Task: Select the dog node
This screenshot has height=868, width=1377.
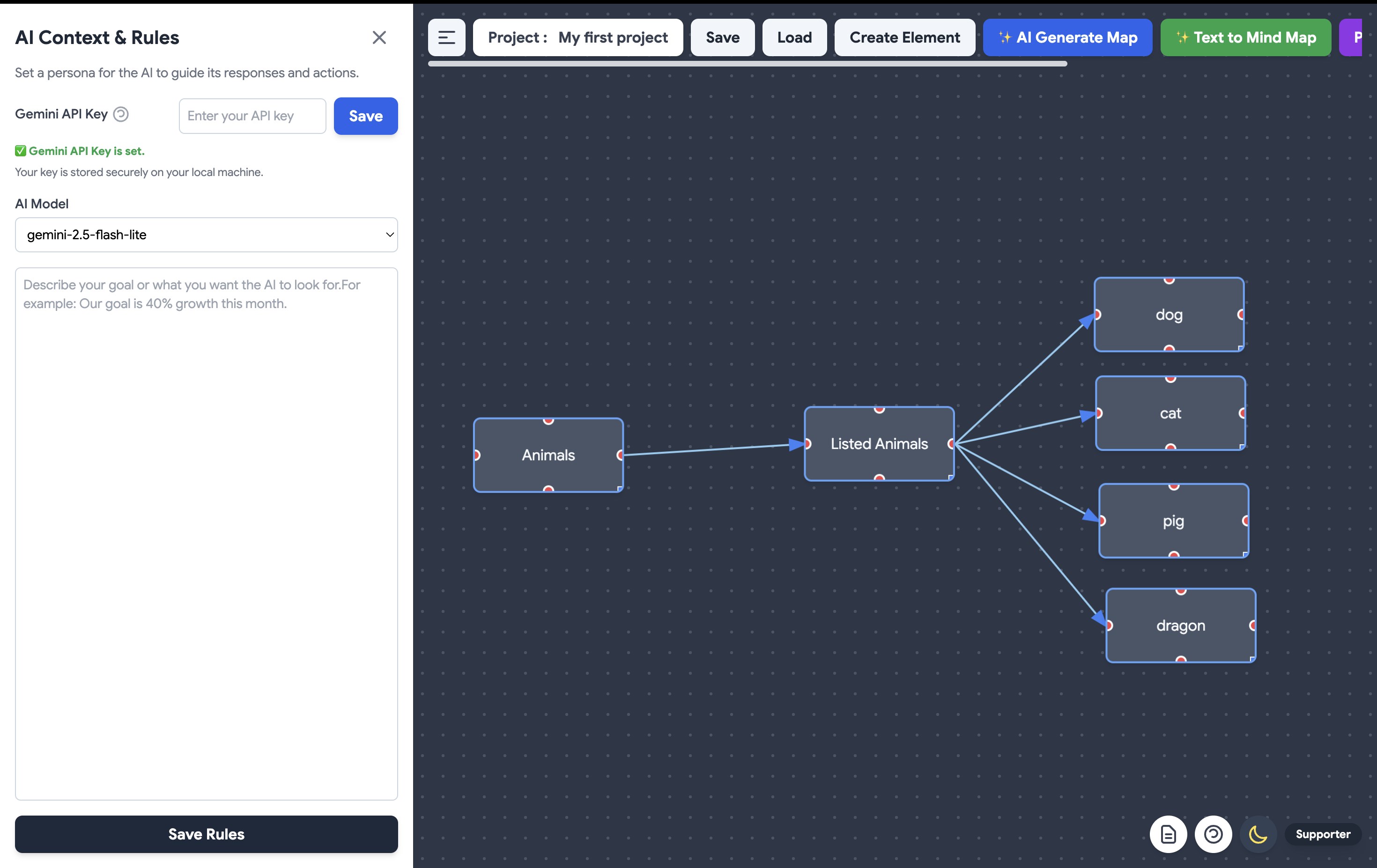Action: [x=1169, y=314]
